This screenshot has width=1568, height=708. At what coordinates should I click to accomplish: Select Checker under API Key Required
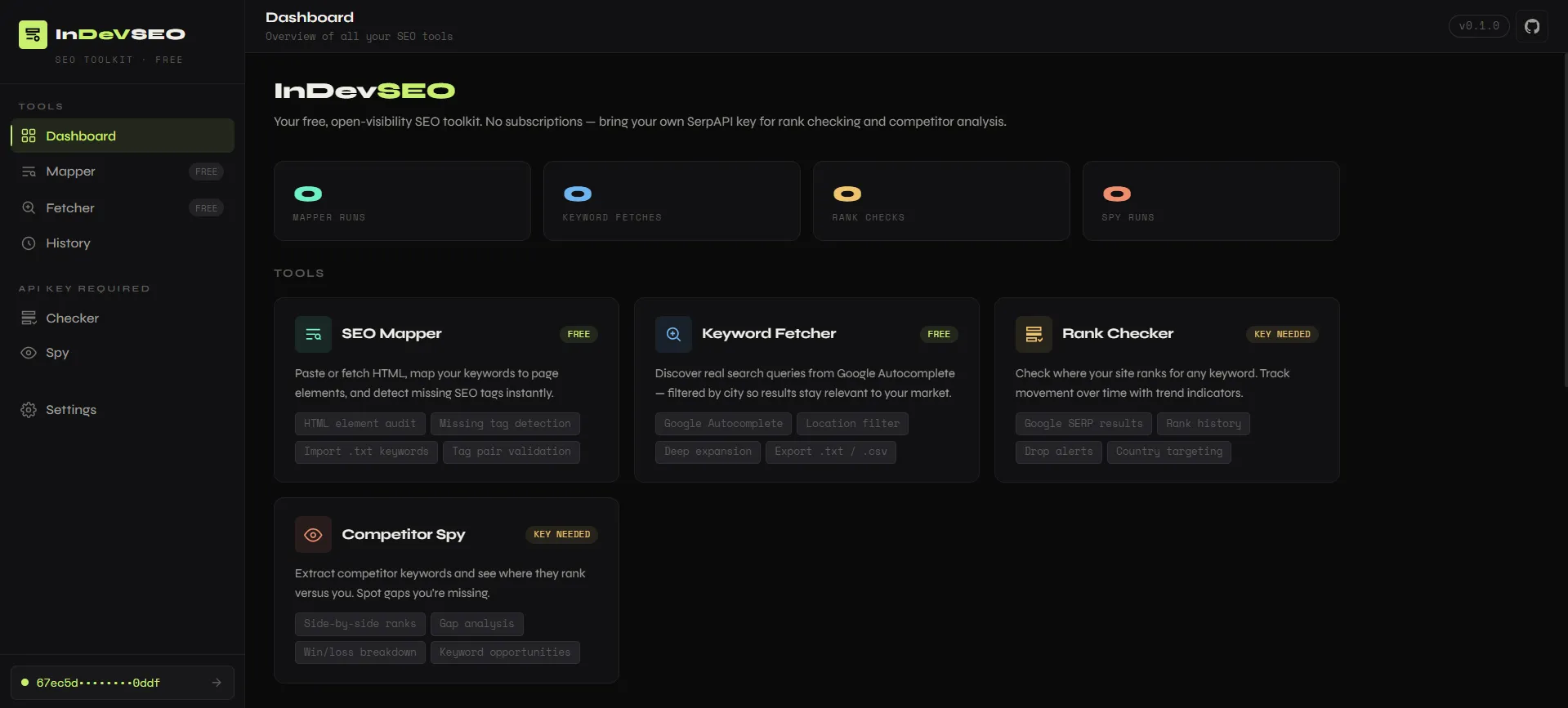pyautogui.click(x=123, y=318)
